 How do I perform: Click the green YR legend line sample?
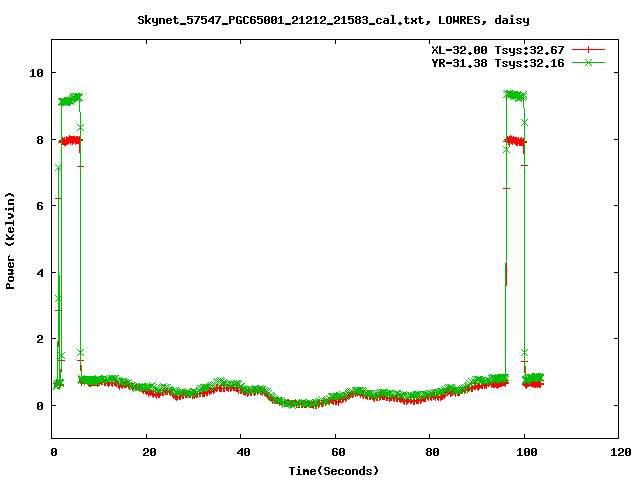(588, 62)
